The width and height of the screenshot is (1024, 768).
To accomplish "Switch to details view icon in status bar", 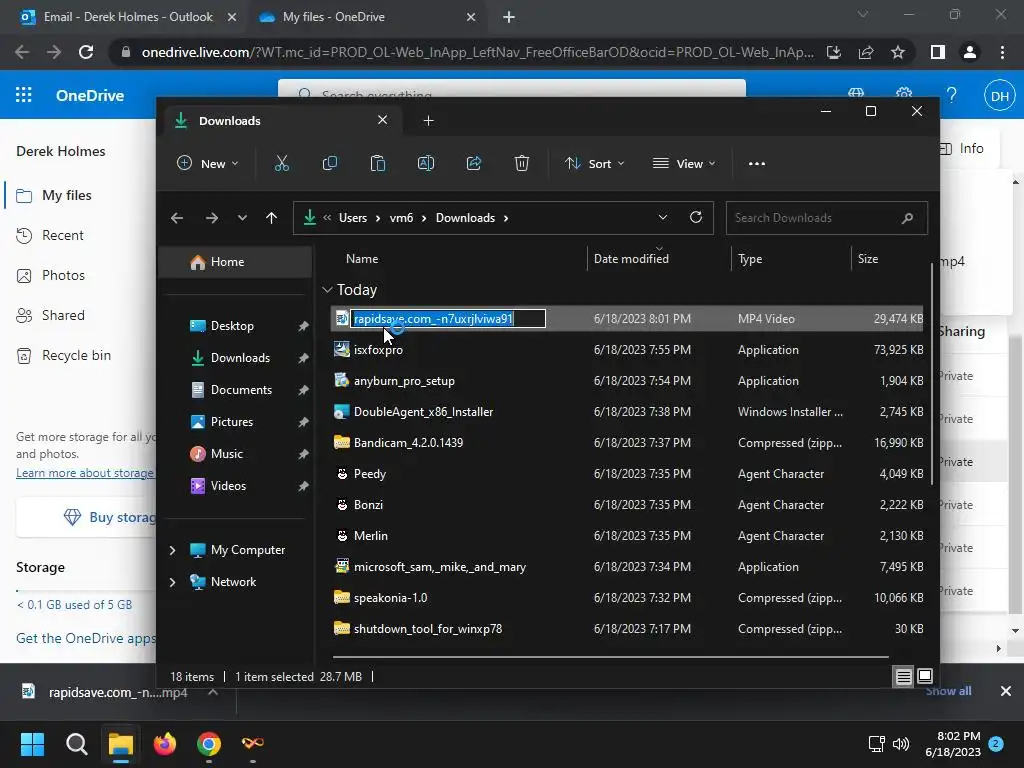I will [903, 677].
